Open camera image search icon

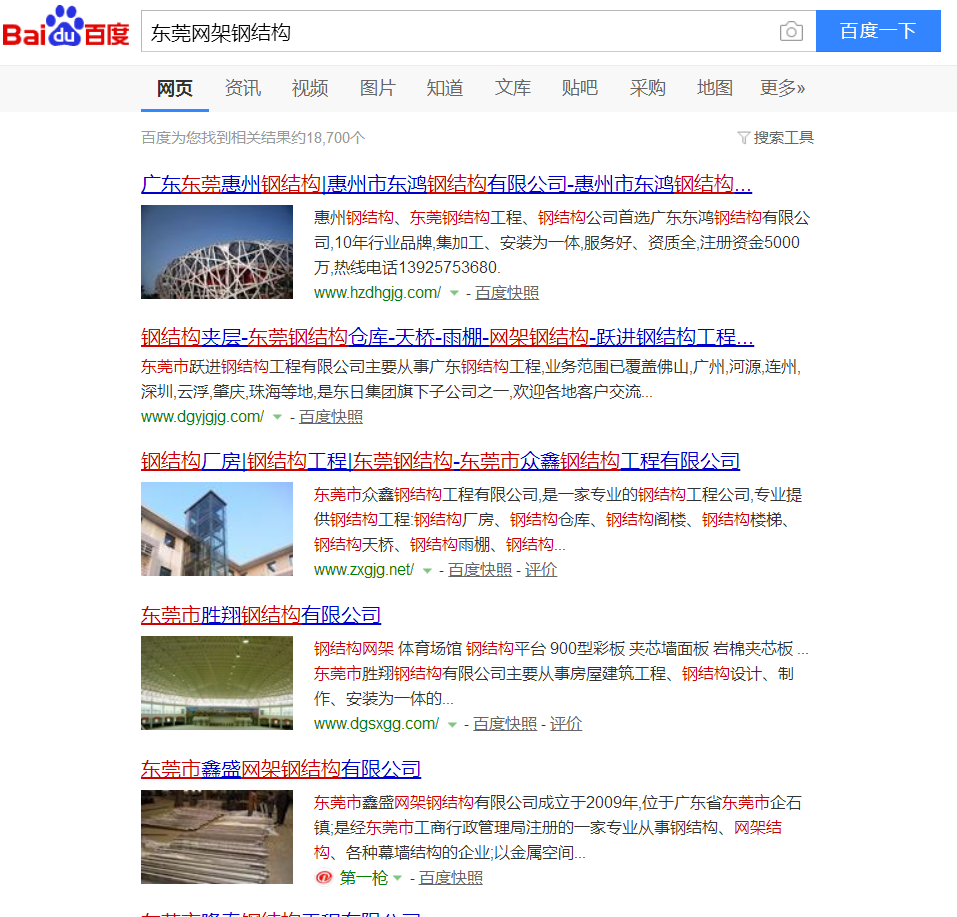791,31
